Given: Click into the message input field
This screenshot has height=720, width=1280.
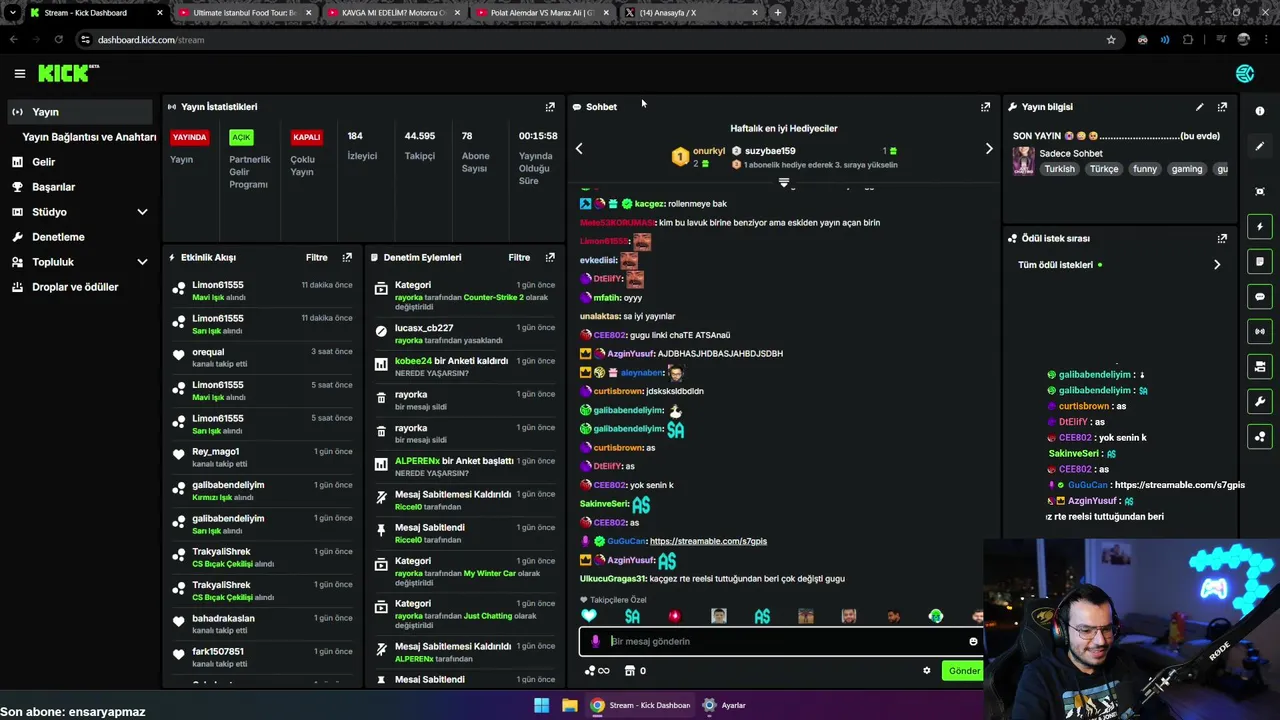Looking at the screenshot, I should pos(780,642).
